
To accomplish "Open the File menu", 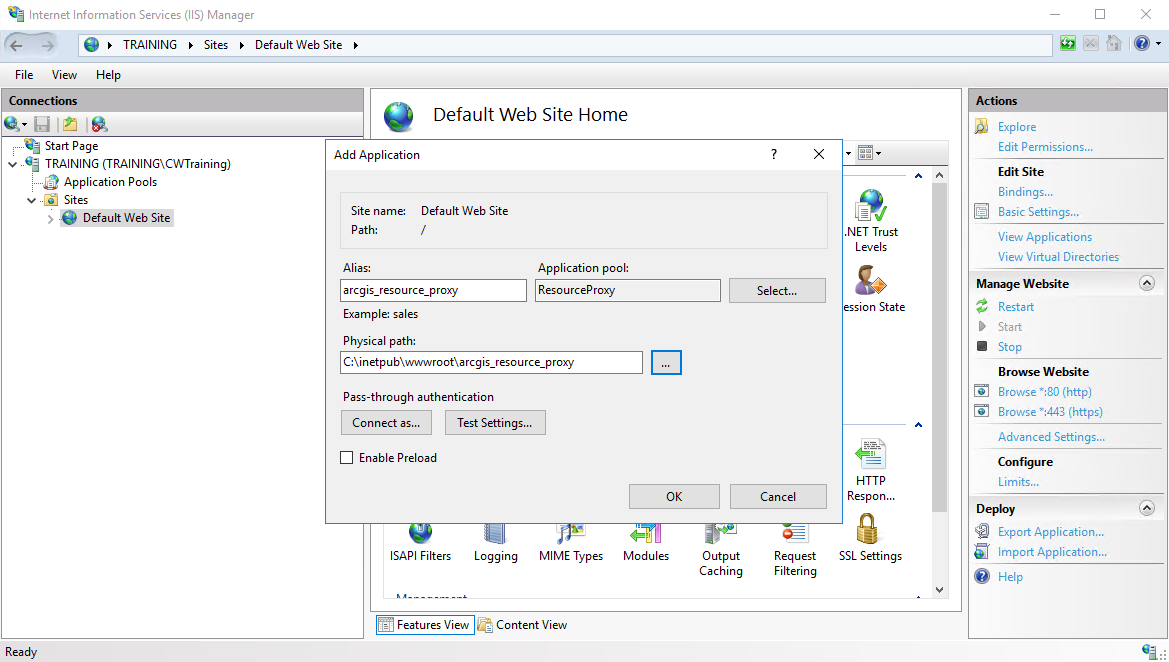I will 24,75.
